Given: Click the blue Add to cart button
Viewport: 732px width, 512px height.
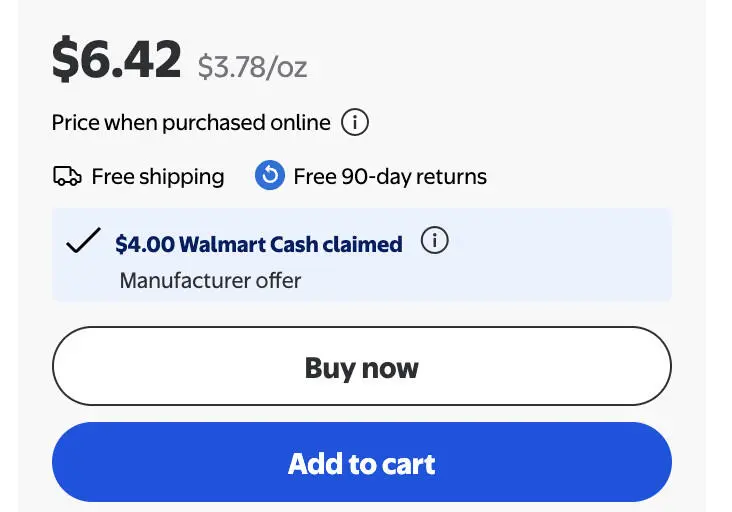Looking at the screenshot, I should [x=362, y=462].
